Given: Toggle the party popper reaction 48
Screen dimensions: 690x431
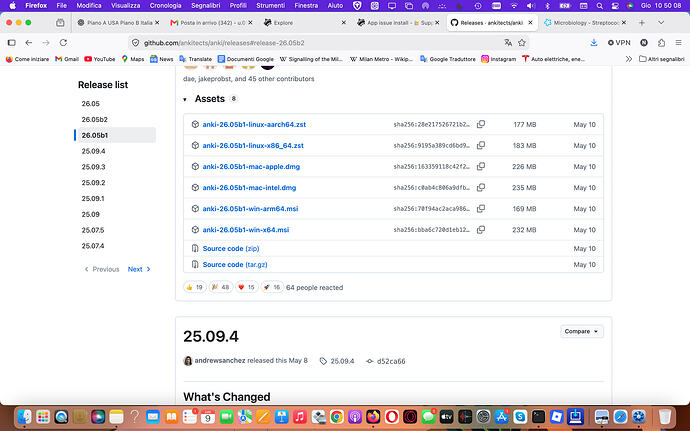Looking at the screenshot, I should pos(220,287).
